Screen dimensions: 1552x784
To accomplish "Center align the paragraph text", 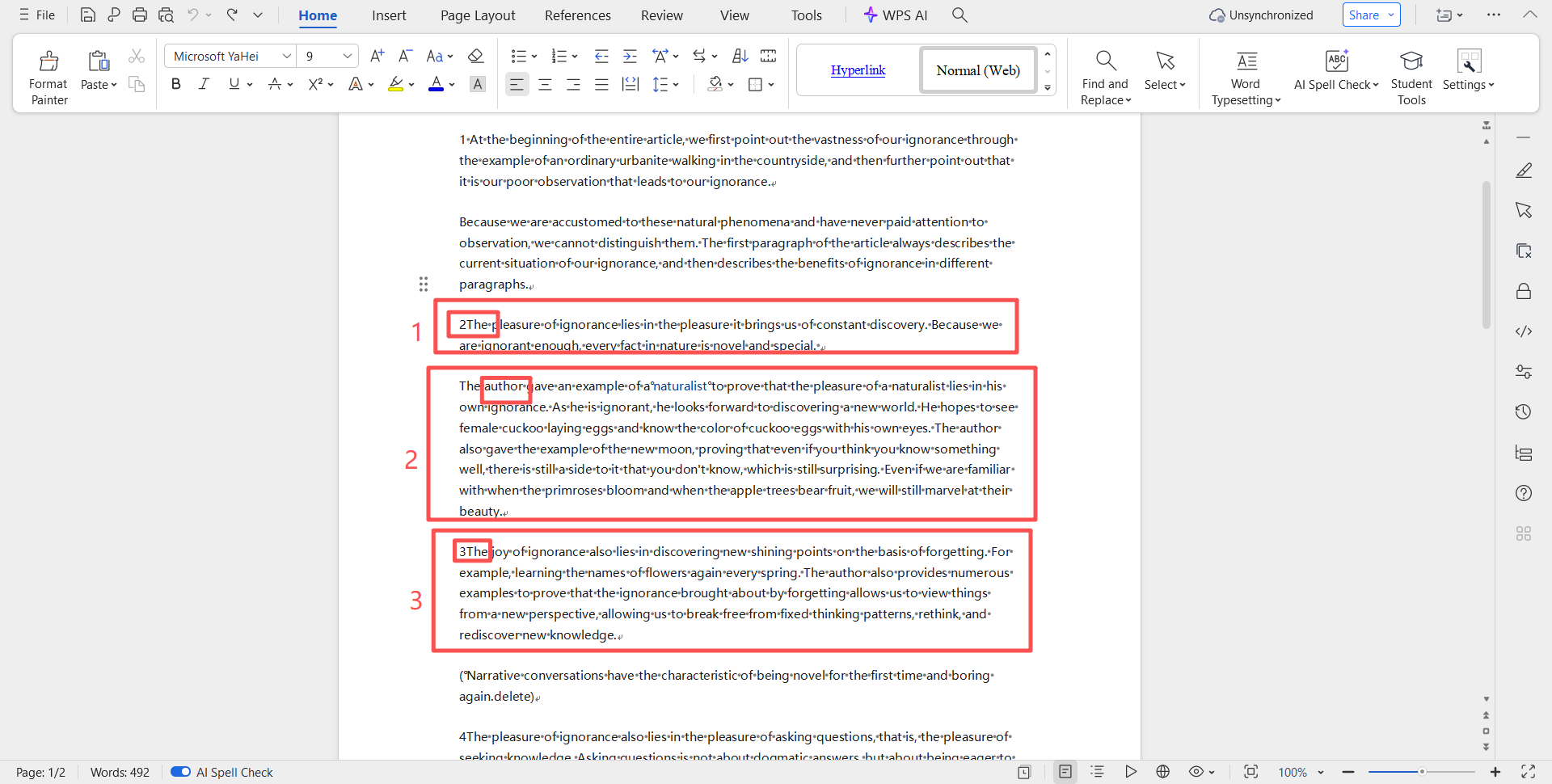I will 545,84.
